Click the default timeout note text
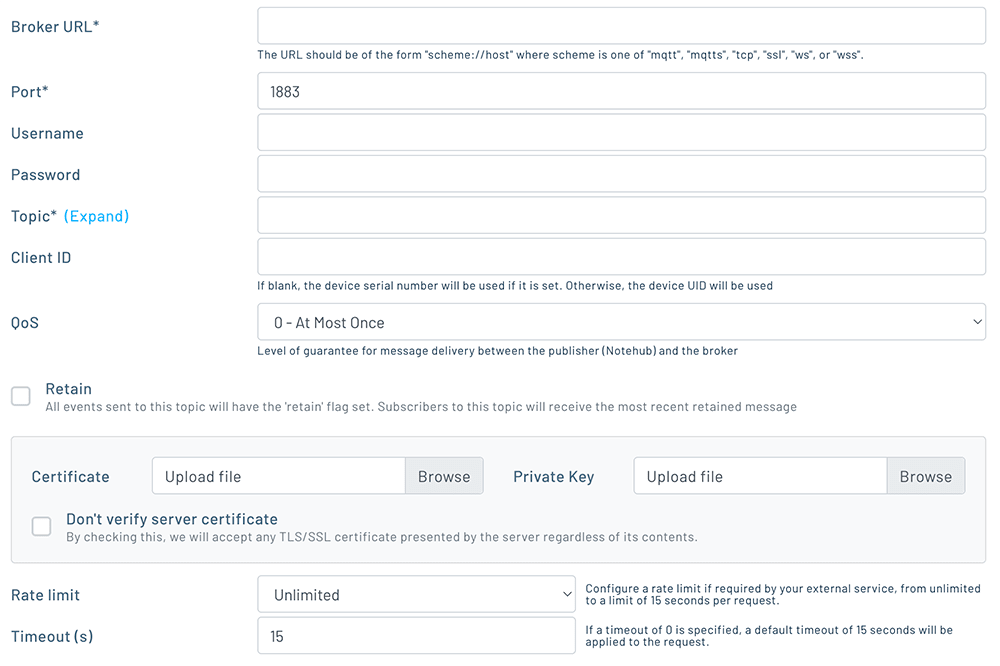 coord(769,636)
